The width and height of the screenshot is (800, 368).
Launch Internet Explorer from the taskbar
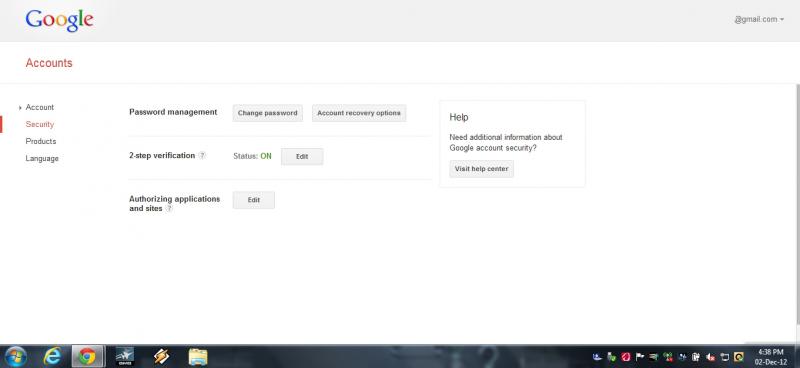click(52, 356)
